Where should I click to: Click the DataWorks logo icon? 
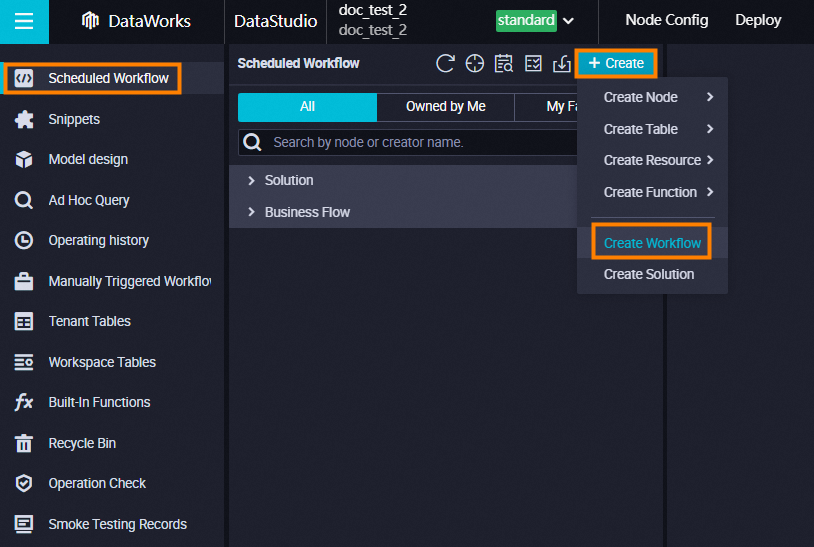tap(90, 21)
